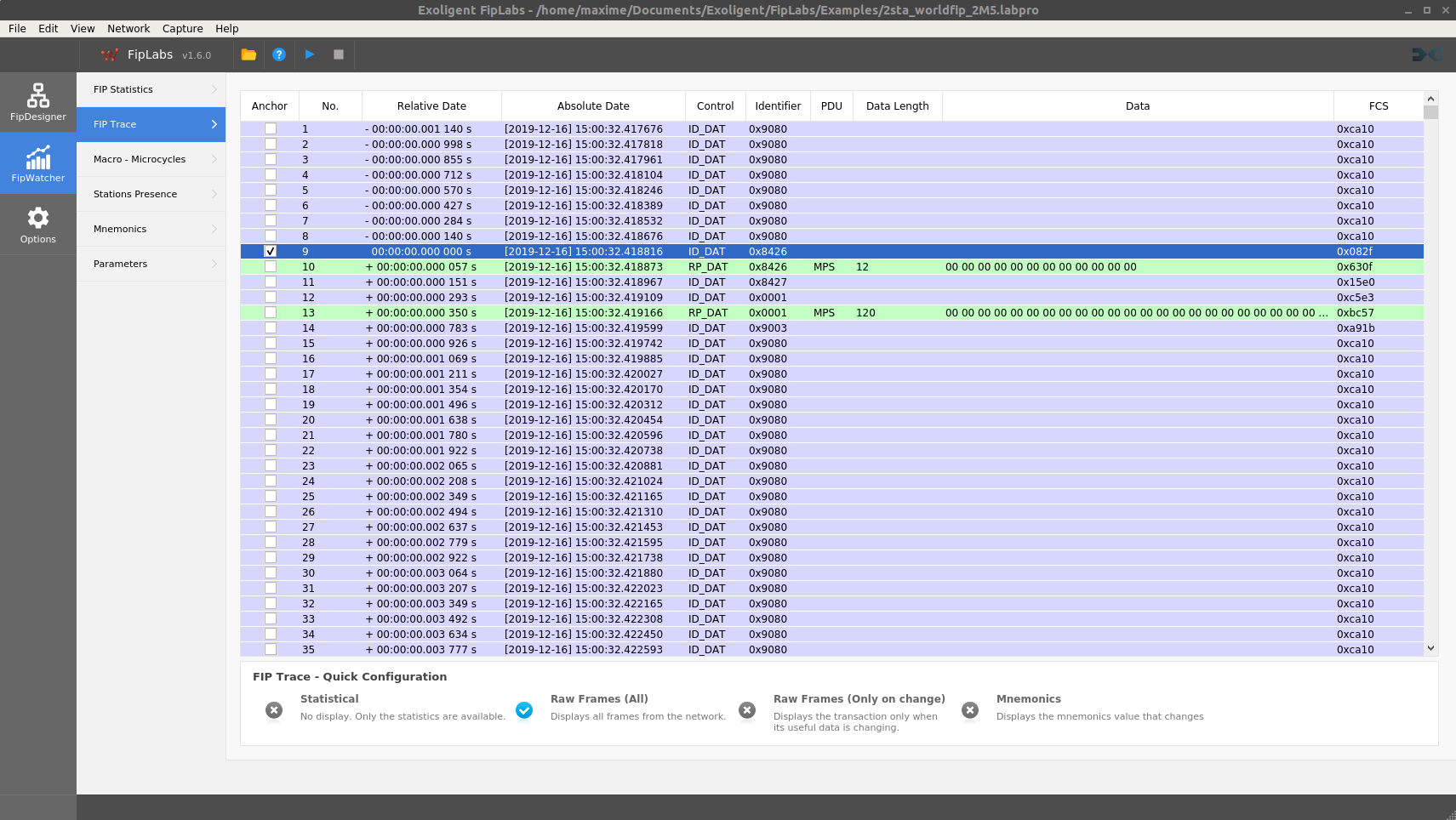1456x820 pixels.
Task: Open the FipDesigner sidebar module
Action: pos(38,102)
